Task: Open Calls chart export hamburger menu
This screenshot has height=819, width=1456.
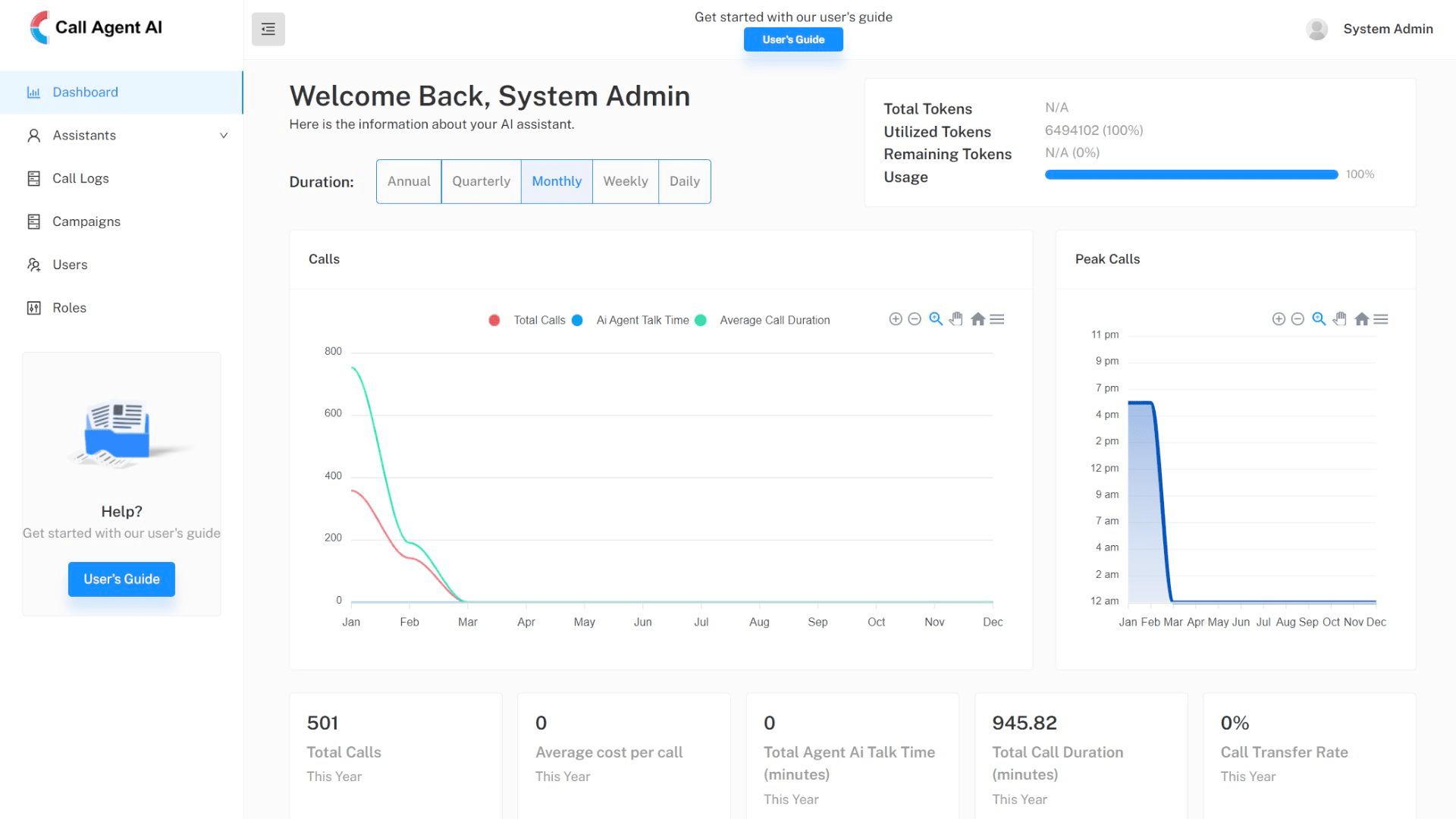Action: pyautogui.click(x=997, y=319)
